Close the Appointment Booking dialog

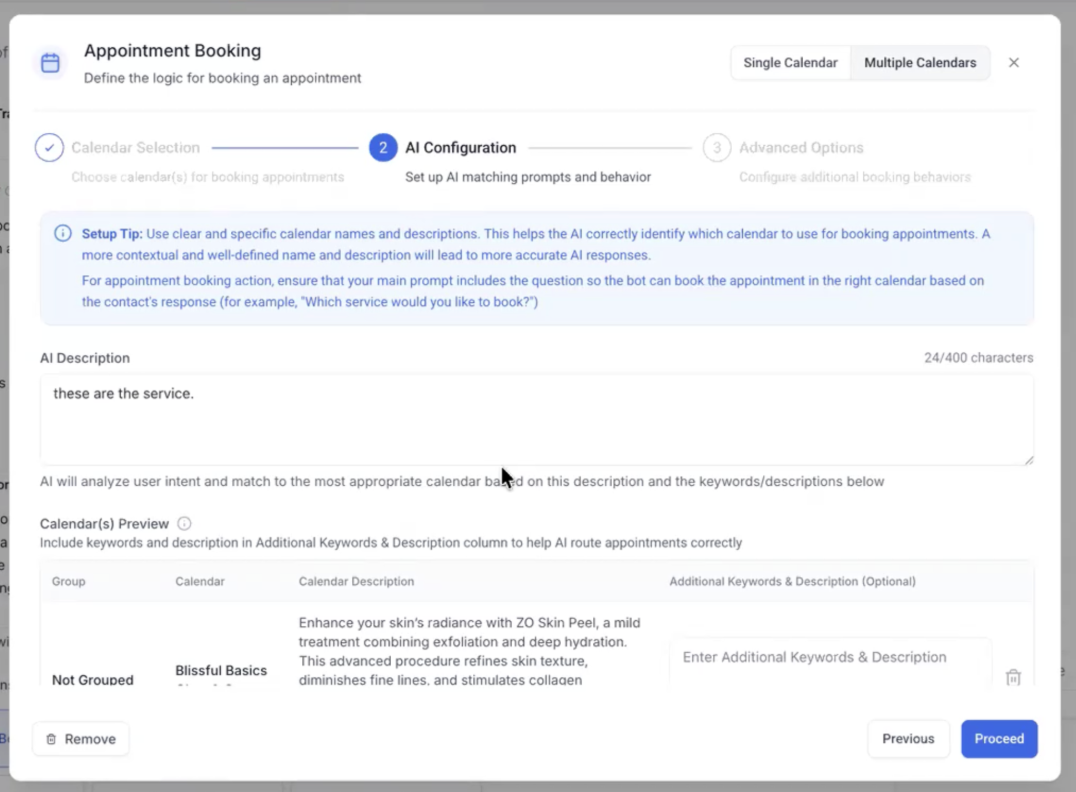coord(1014,63)
